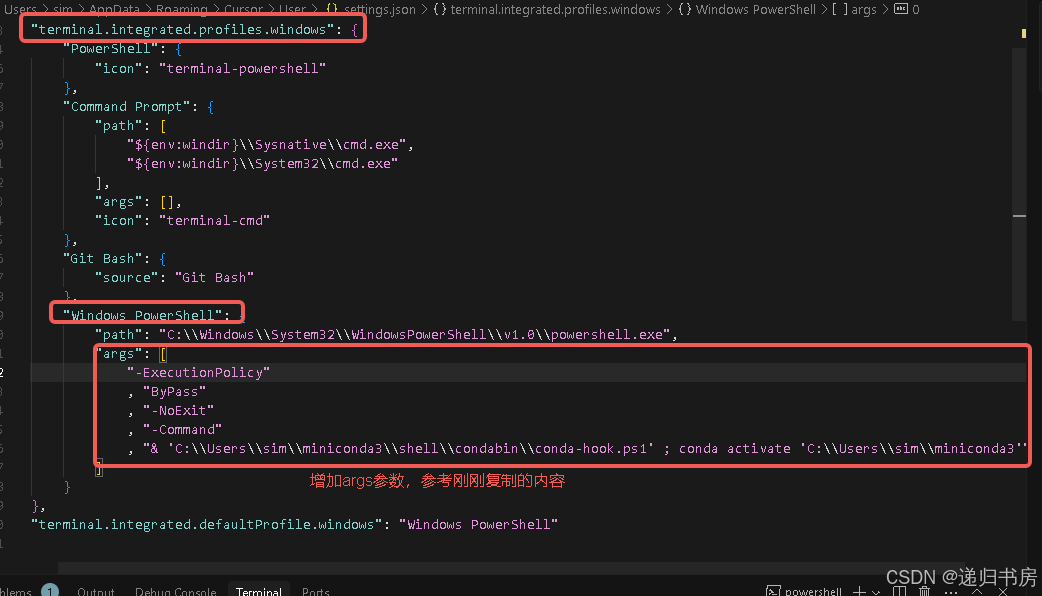Image resolution: width=1042 pixels, height=596 pixels.
Task: Click the sim breadcrumb
Action: 62,9
